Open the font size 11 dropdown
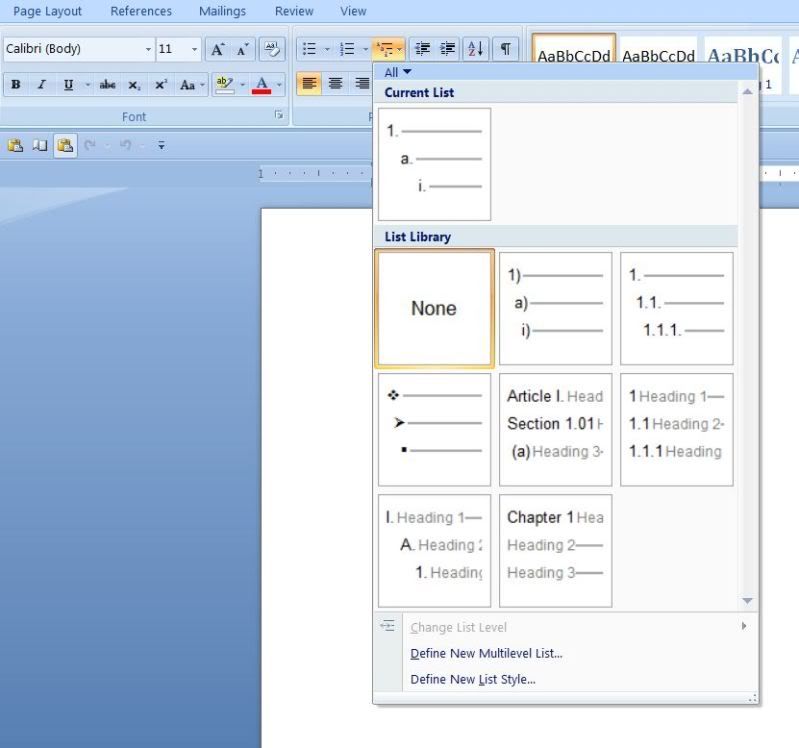The width and height of the screenshot is (799, 748). pos(194,49)
